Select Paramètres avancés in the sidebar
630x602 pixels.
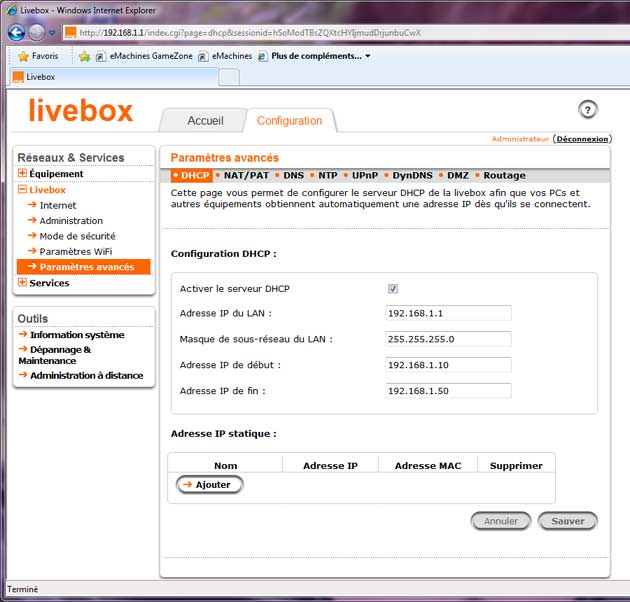(84, 267)
